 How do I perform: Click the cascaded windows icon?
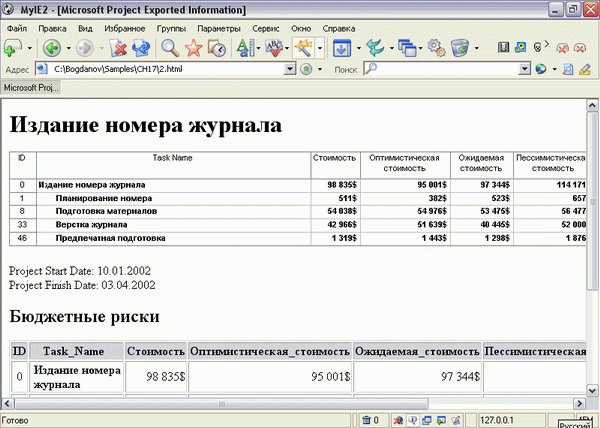pyautogui.click(x=407, y=48)
